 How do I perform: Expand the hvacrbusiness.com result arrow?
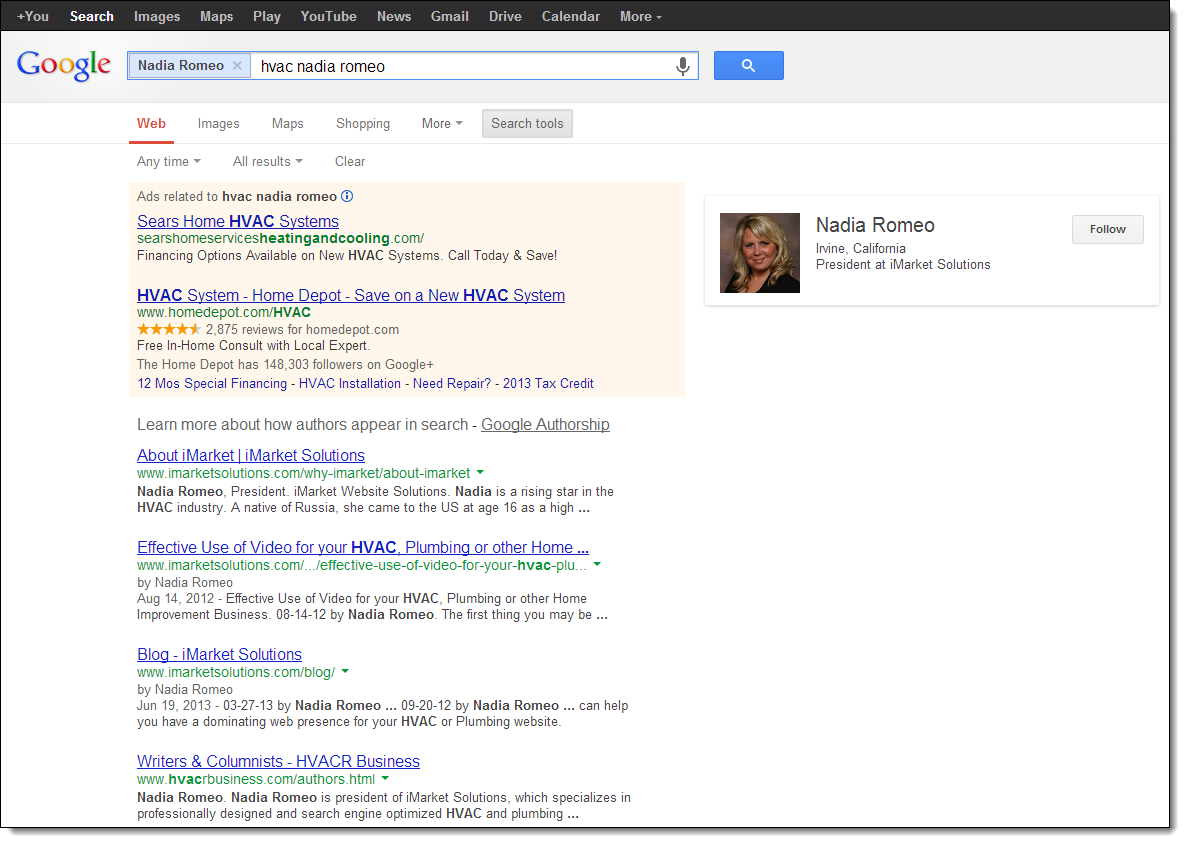[x=385, y=778]
